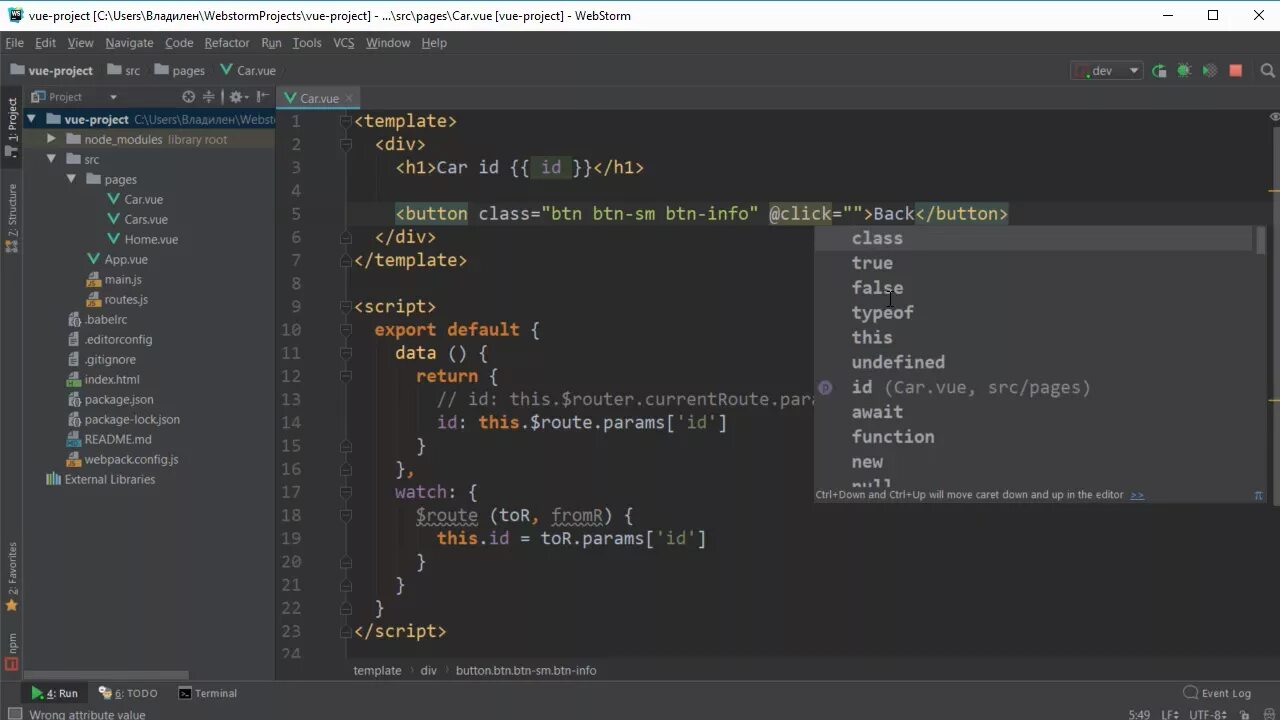
Task: Collapse all nodes in the Project tree
Action: tap(211, 96)
